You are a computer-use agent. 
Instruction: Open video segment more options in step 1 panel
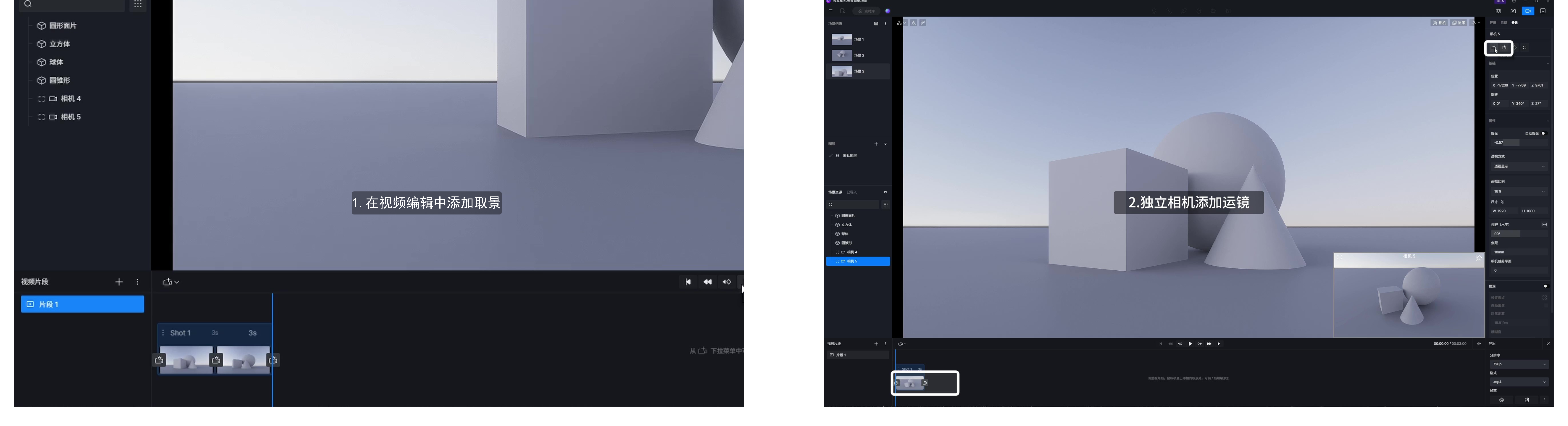[138, 282]
